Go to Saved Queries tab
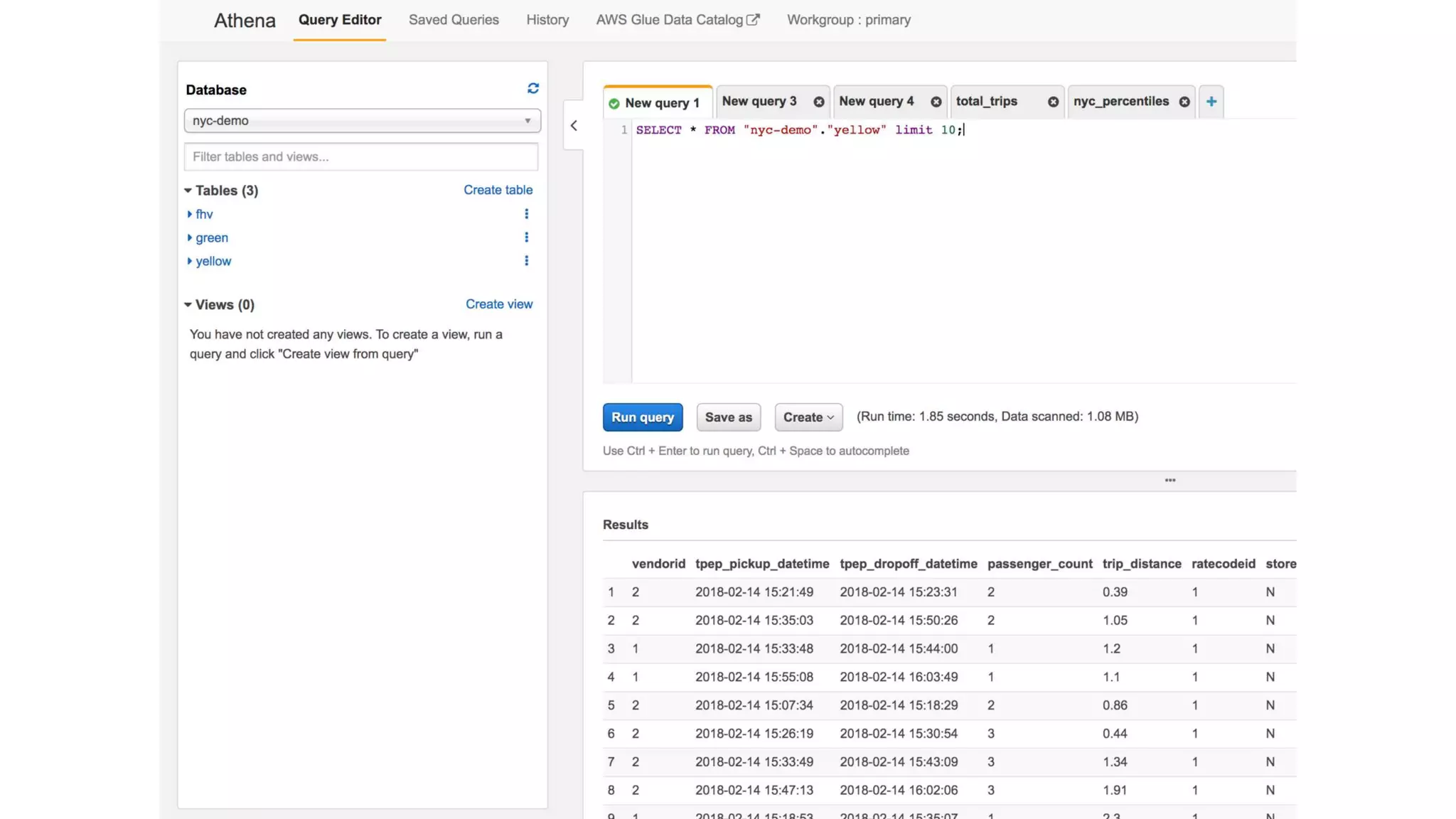The image size is (1456, 819). coord(454,20)
